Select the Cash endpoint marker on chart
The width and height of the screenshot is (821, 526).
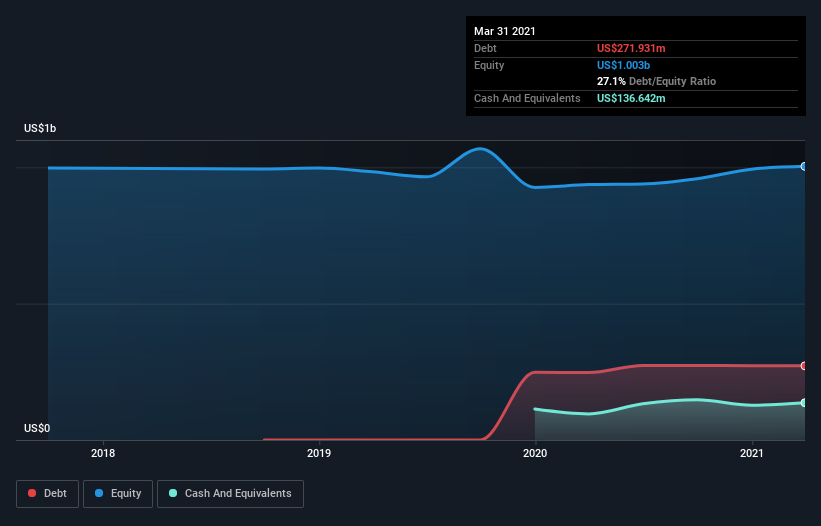[x=803, y=402]
